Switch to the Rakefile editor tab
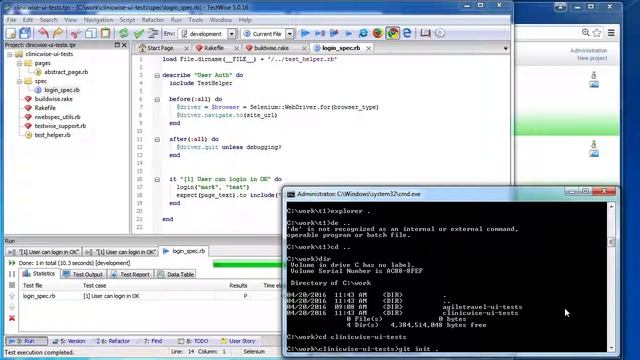640x360 pixels. pos(213,48)
